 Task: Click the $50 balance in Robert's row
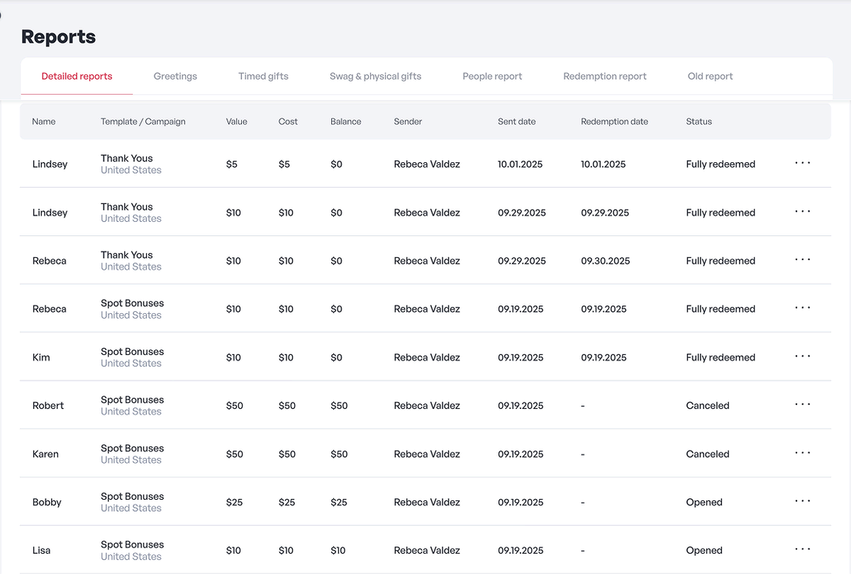pos(339,406)
